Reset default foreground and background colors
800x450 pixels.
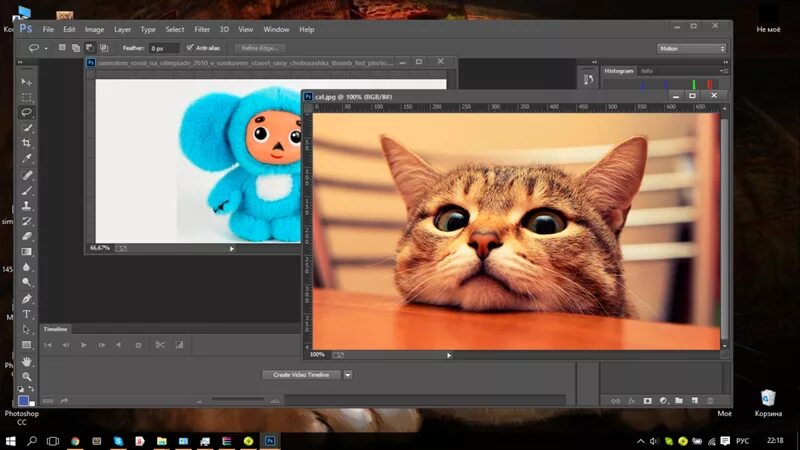tap(21, 389)
